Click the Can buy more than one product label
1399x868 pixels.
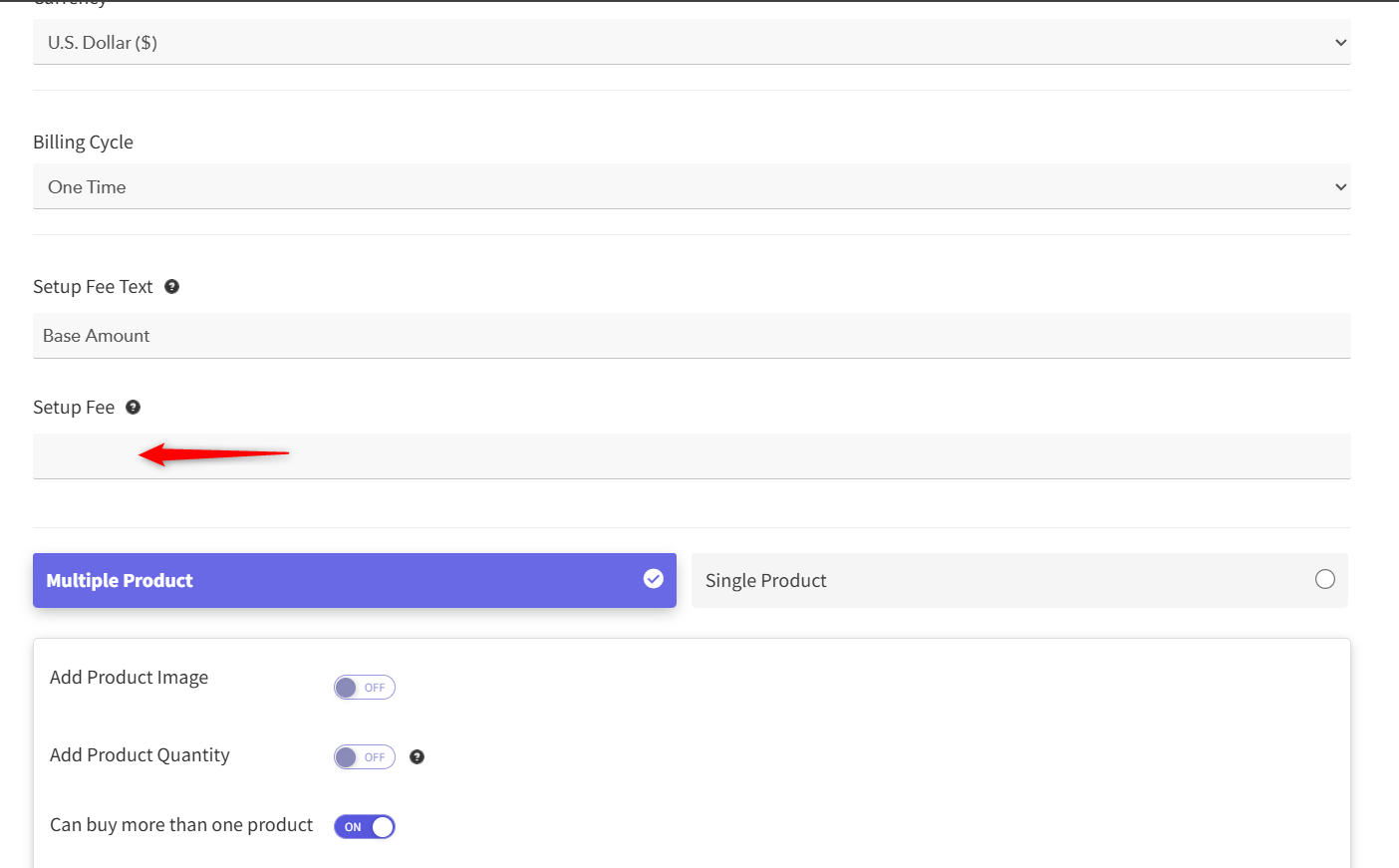pos(181,825)
